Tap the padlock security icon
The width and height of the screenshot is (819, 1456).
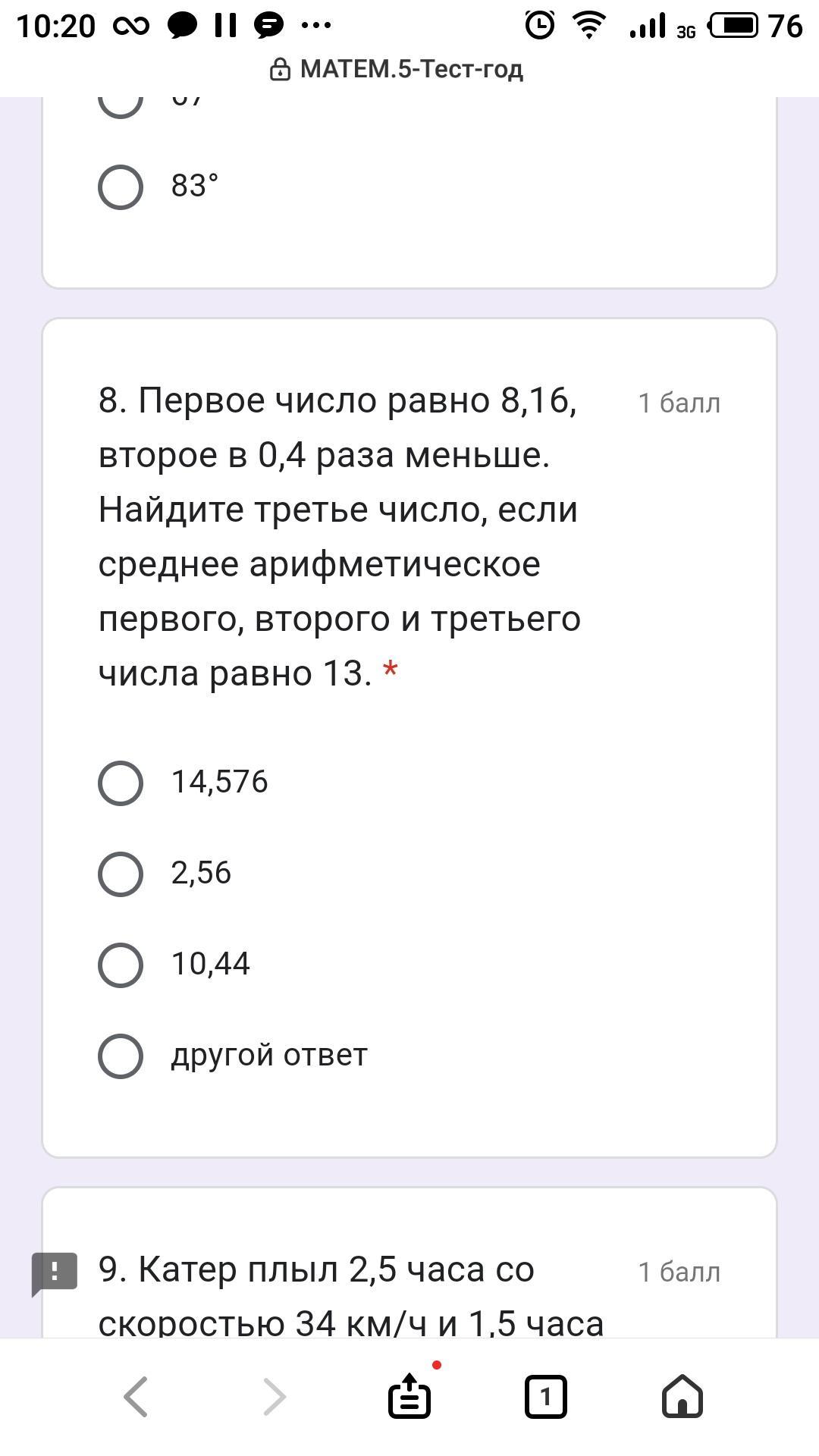click(x=280, y=70)
